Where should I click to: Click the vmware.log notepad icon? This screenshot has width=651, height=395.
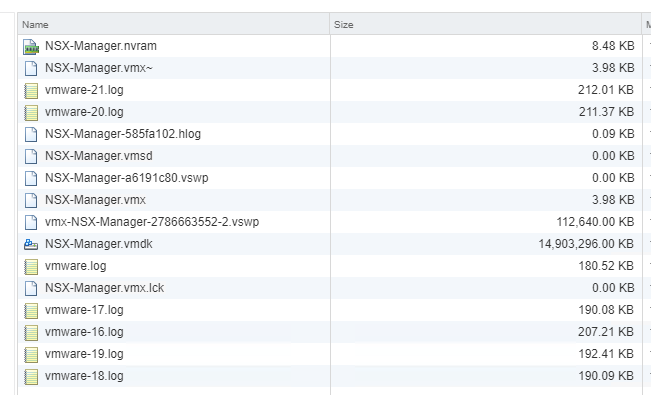coord(31,267)
